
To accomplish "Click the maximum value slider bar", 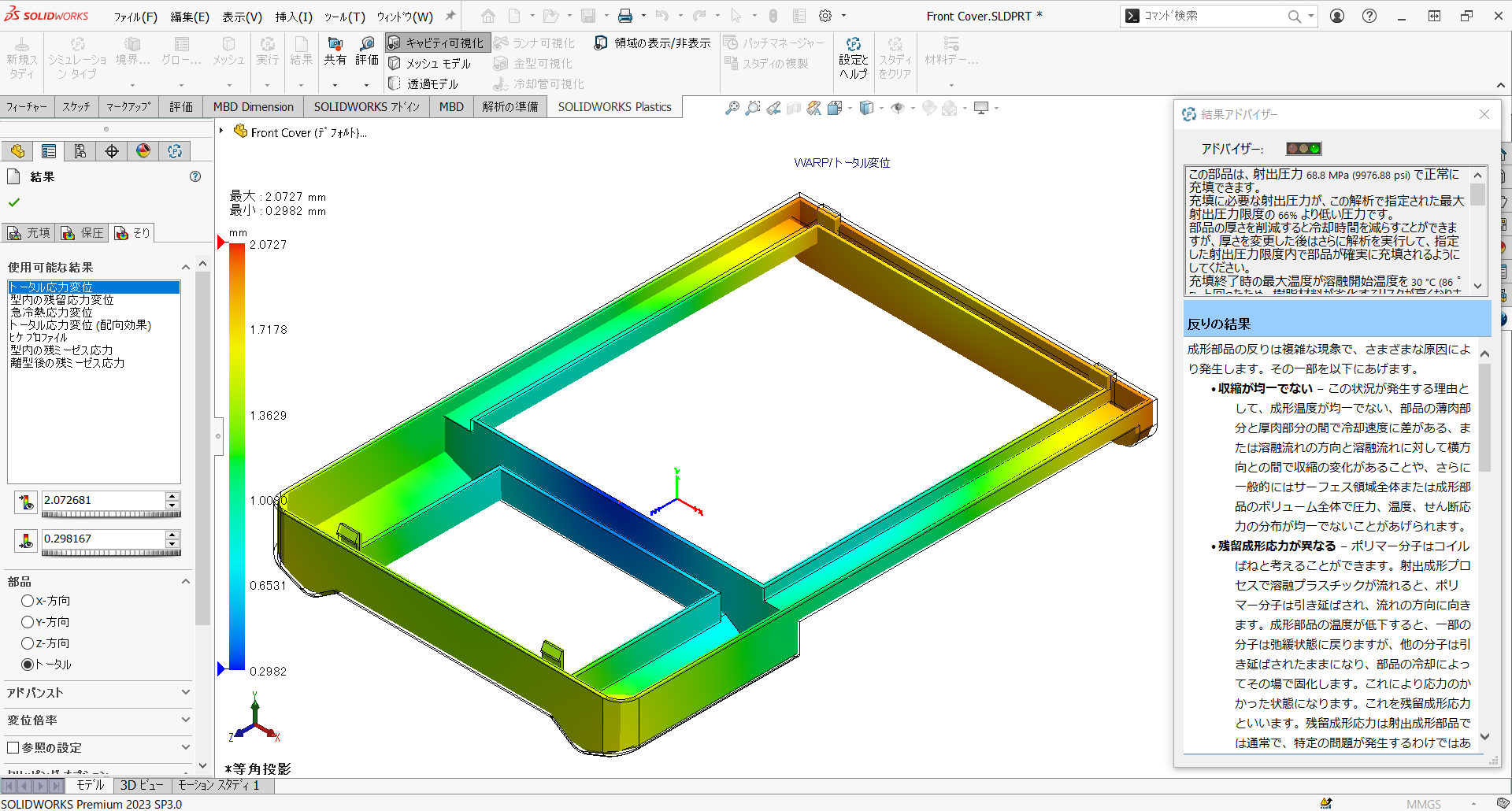I will click(x=111, y=514).
